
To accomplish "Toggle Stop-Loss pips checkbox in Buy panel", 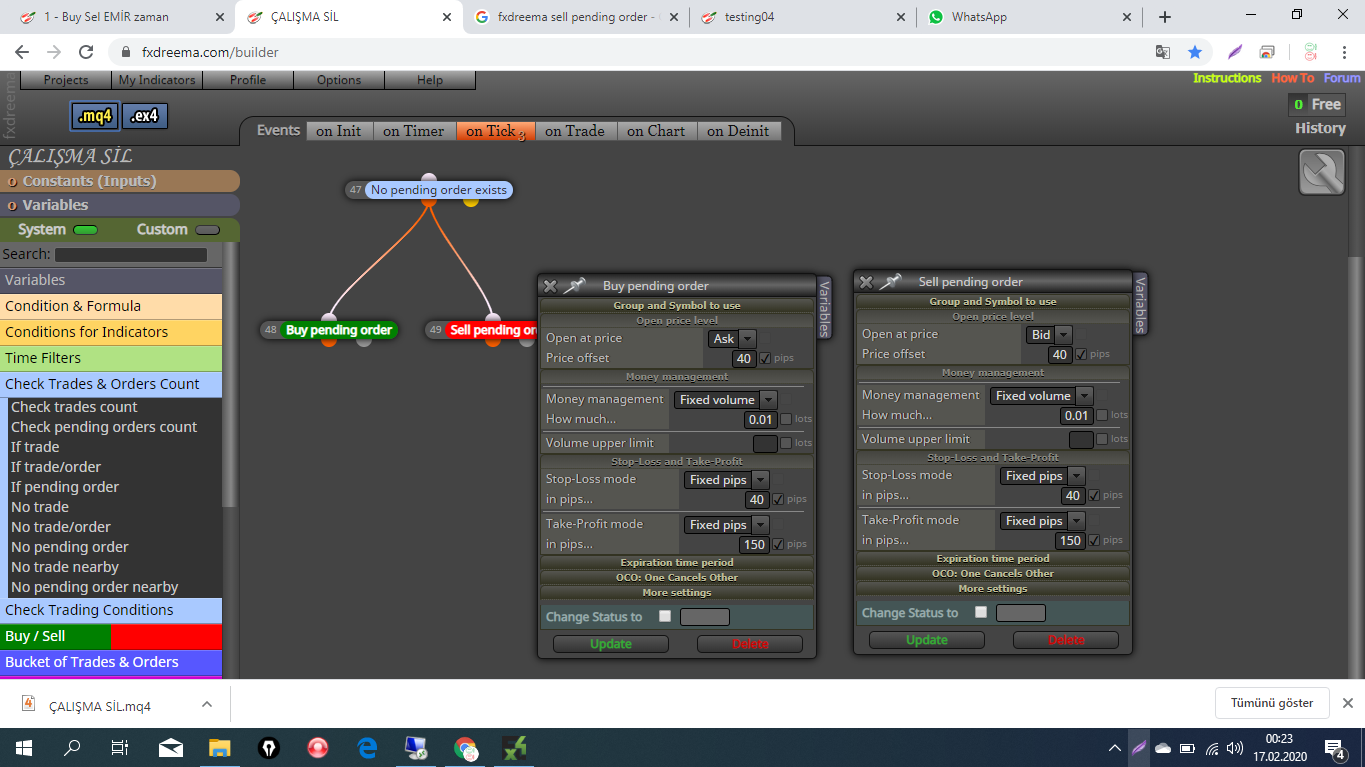I will click(x=778, y=499).
